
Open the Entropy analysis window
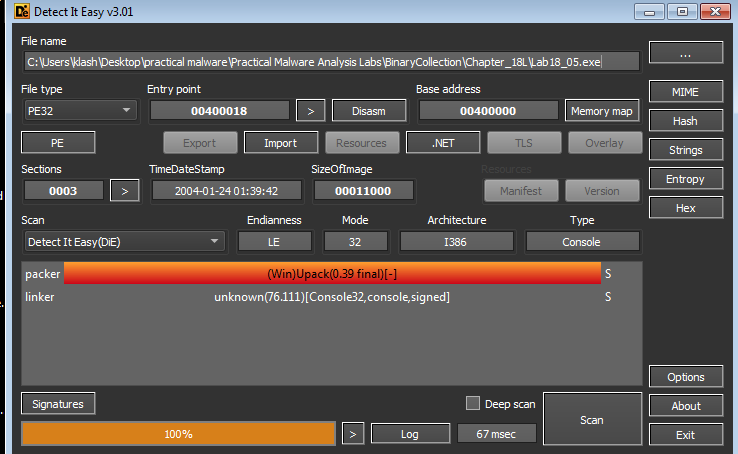pyautogui.click(x=686, y=179)
